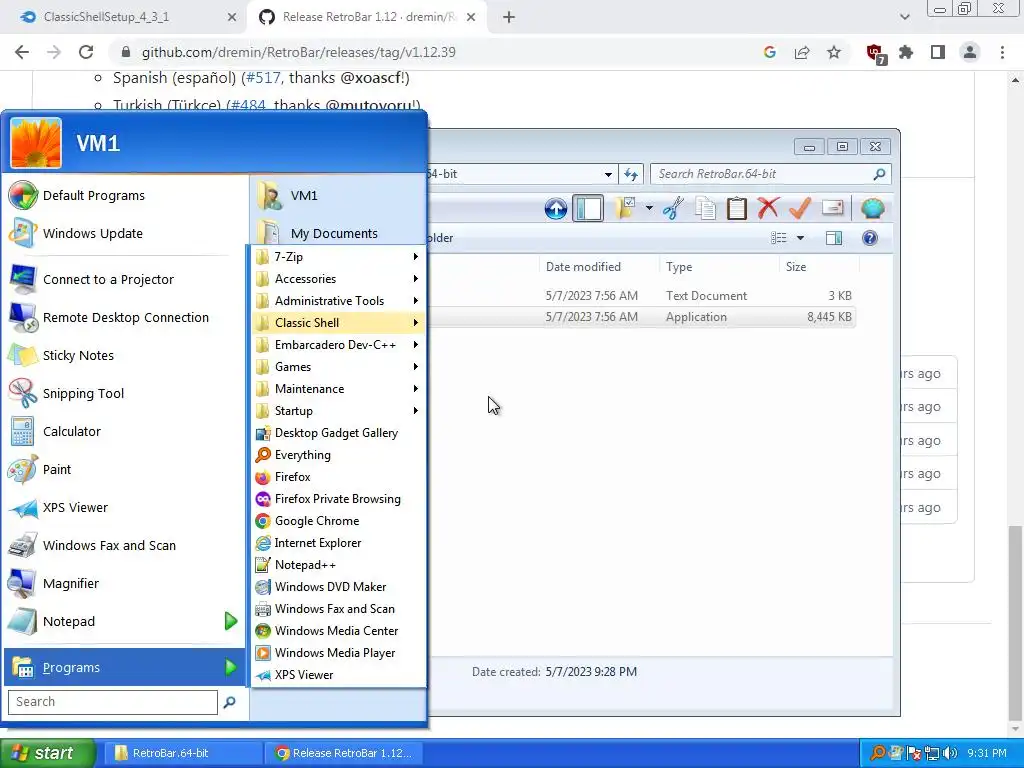Expand the Accessories folder submenu
This screenshot has height=768, width=1024.
click(x=338, y=279)
